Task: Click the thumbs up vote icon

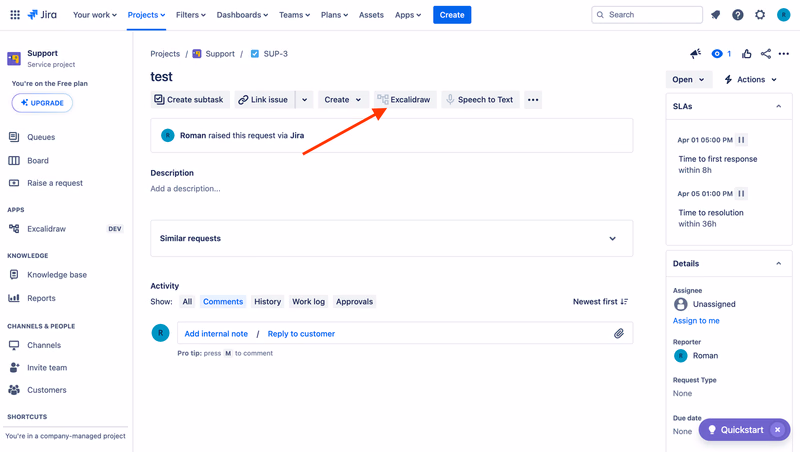Action: tap(746, 54)
